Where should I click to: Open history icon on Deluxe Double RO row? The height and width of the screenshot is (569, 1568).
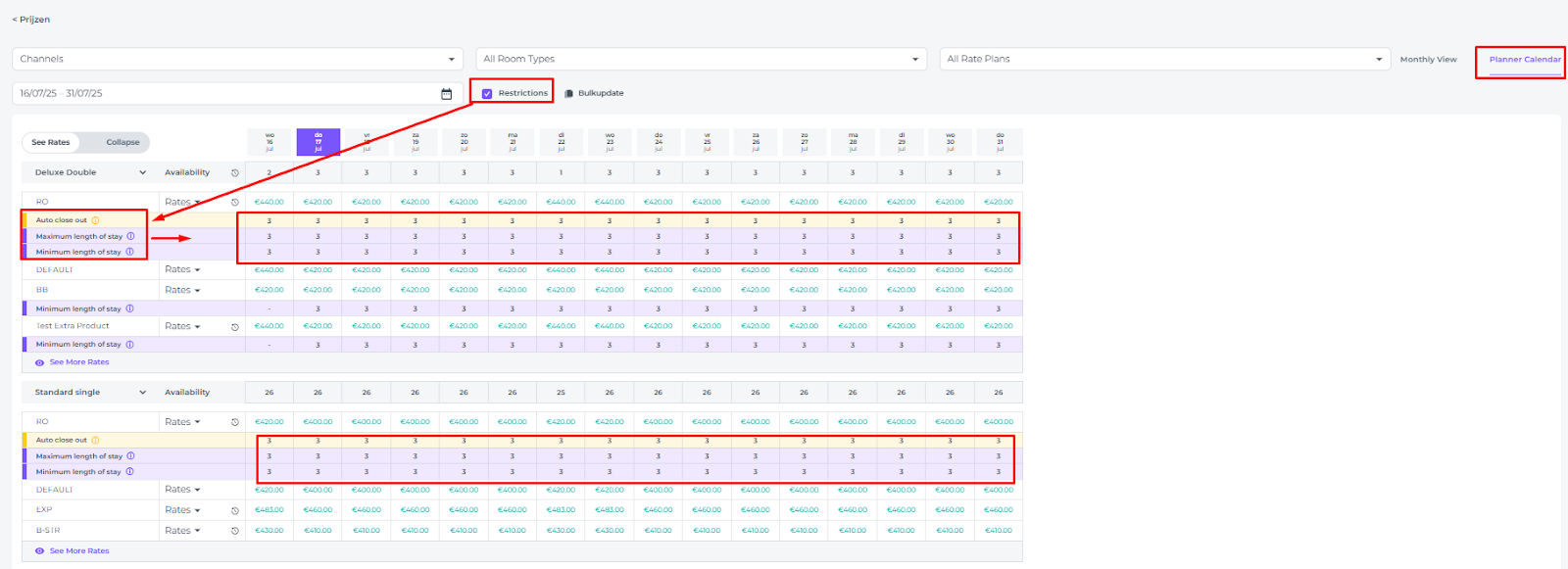235,203
